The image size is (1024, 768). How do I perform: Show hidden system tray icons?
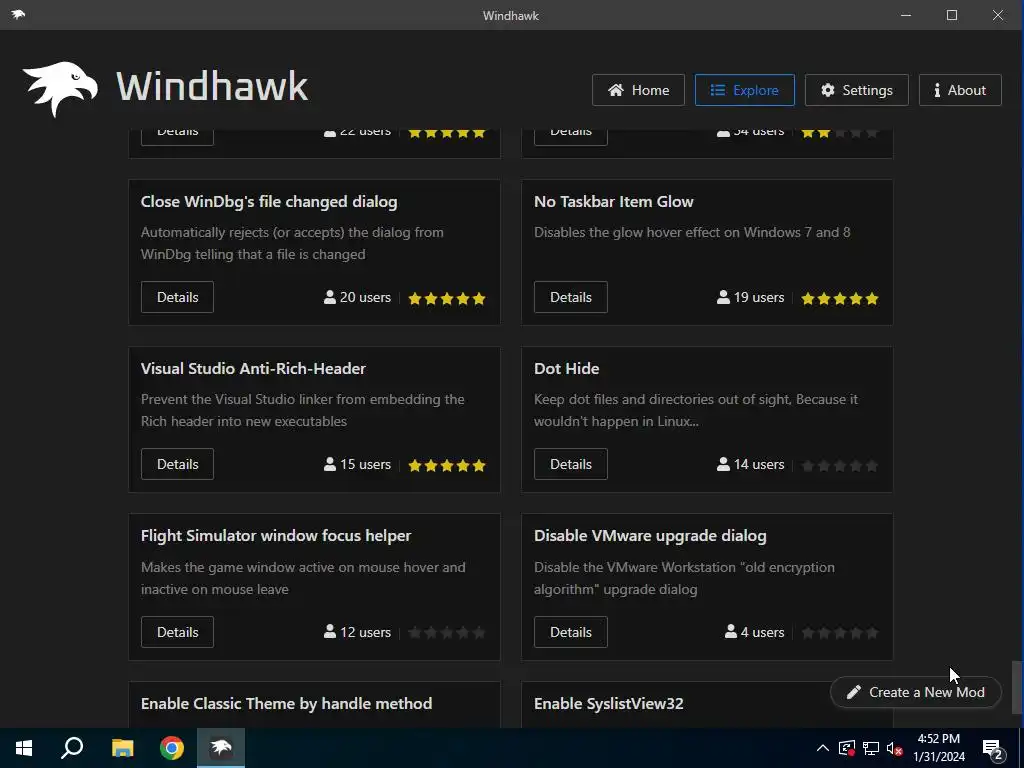click(x=823, y=748)
